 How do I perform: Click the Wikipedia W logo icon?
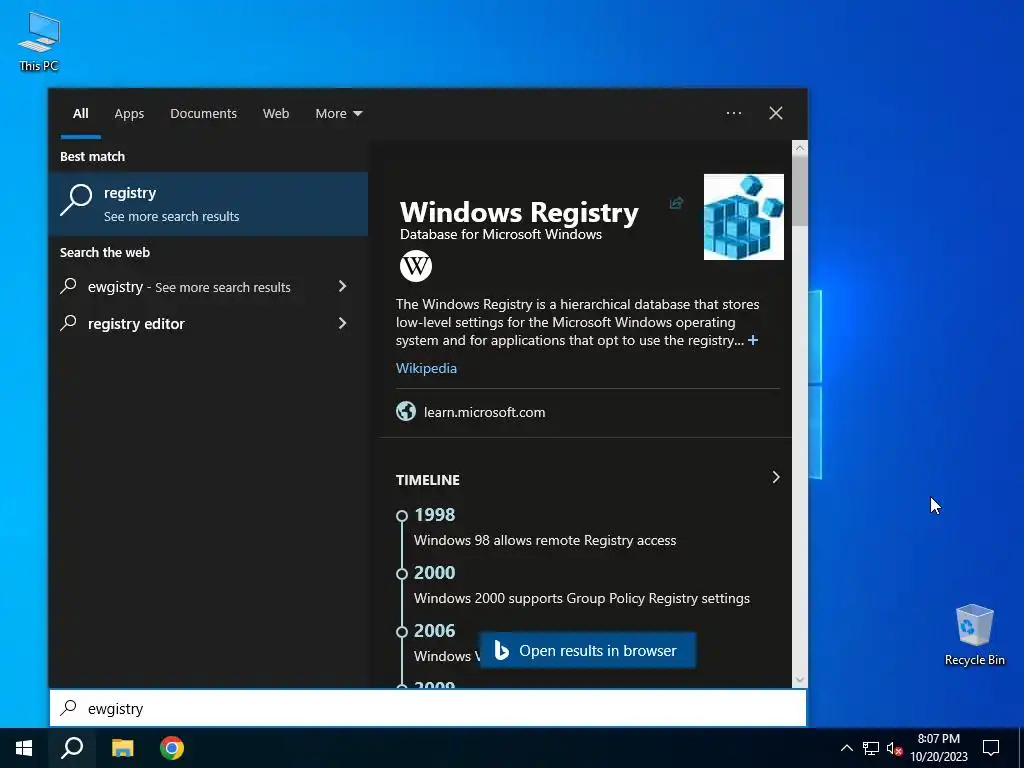[x=416, y=266]
